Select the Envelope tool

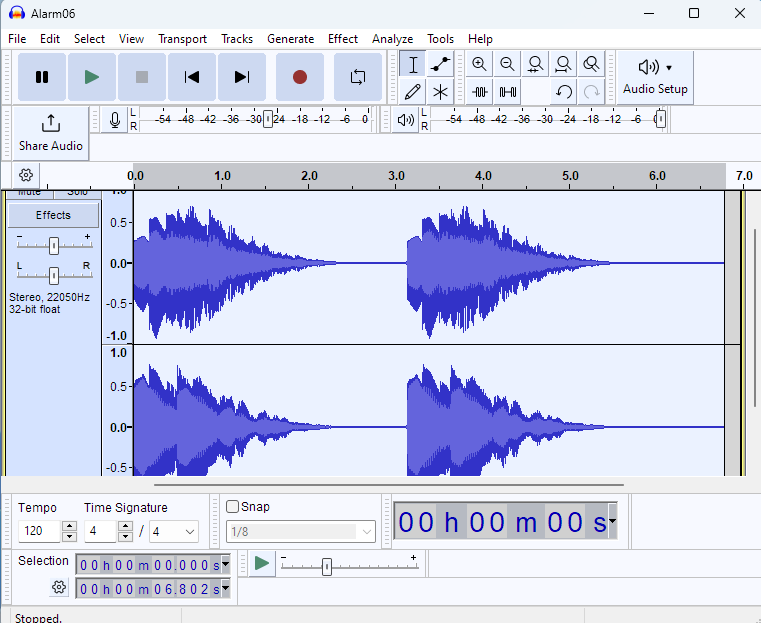point(440,65)
